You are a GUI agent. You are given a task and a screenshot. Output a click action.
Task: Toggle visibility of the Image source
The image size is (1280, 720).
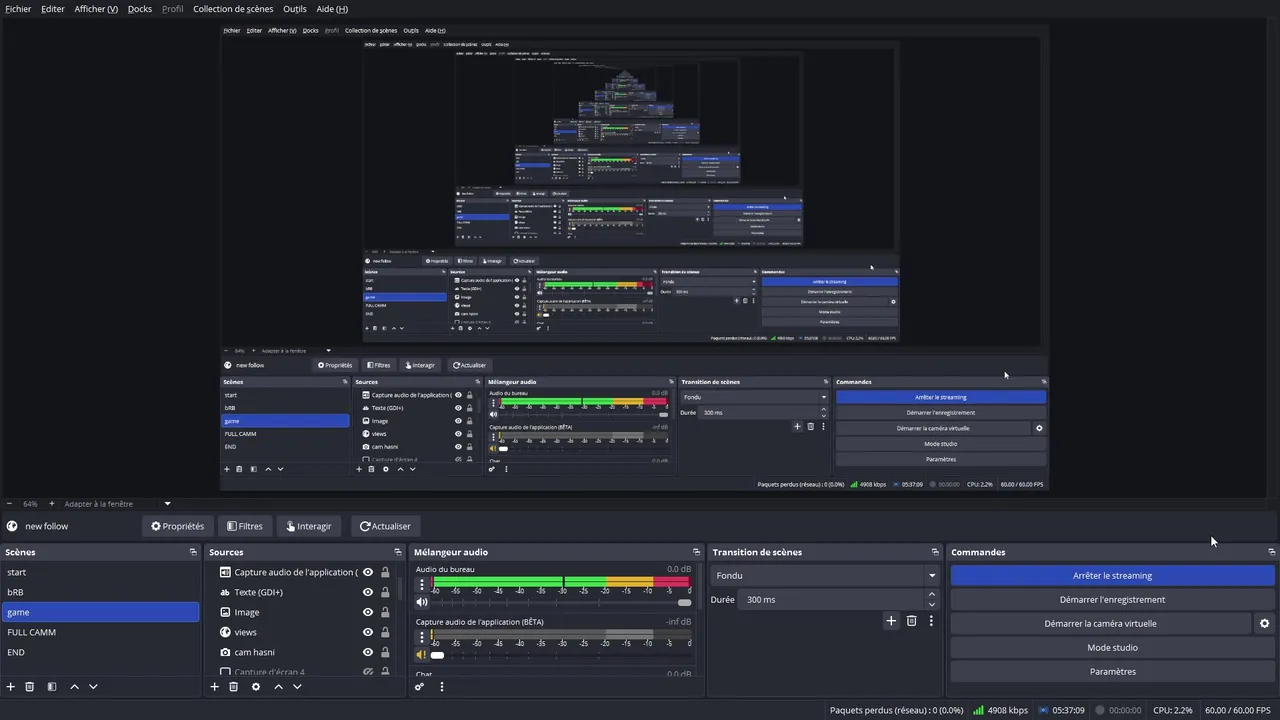pos(368,612)
